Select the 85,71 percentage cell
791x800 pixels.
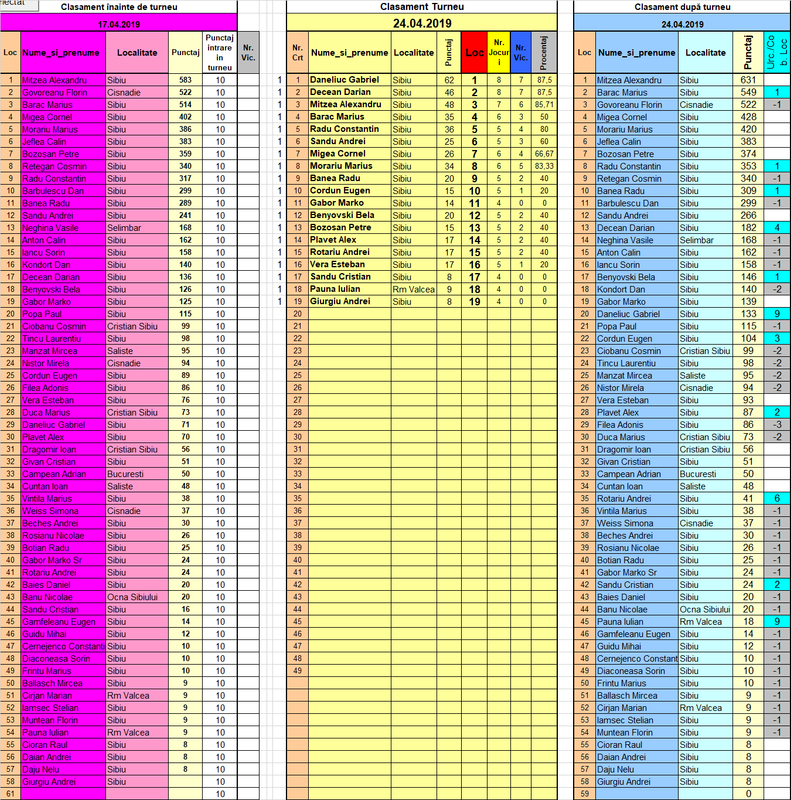(x=544, y=105)
